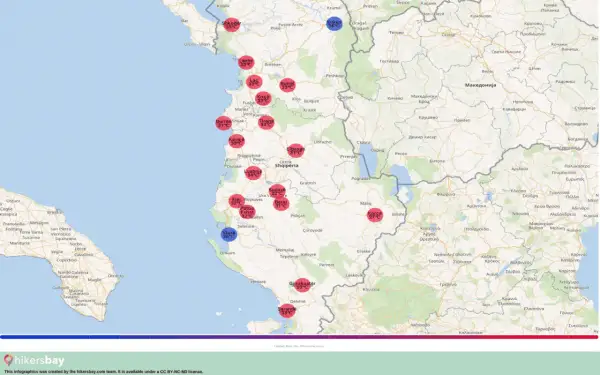600x375 pixels.
Task: Click the hikersbay pin icon in footer
Action: [8, 360]
